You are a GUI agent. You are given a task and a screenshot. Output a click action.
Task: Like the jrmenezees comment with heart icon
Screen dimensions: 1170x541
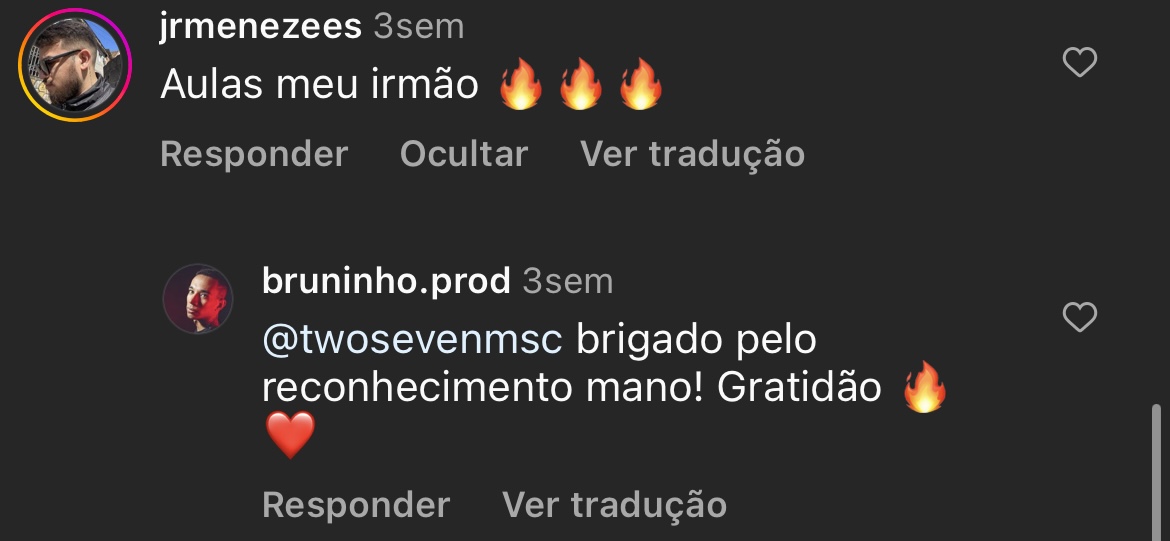pyautogui.click(x=1079, y=62)
